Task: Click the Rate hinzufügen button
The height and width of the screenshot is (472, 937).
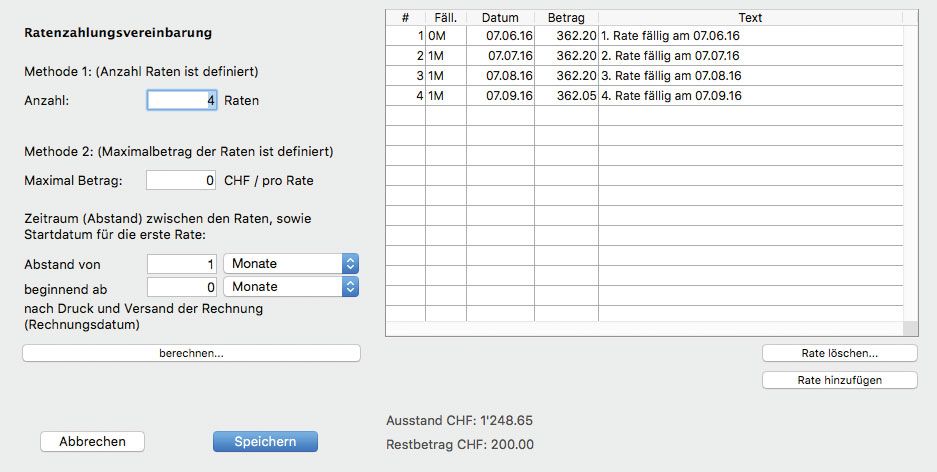Action: pos(839,380)
